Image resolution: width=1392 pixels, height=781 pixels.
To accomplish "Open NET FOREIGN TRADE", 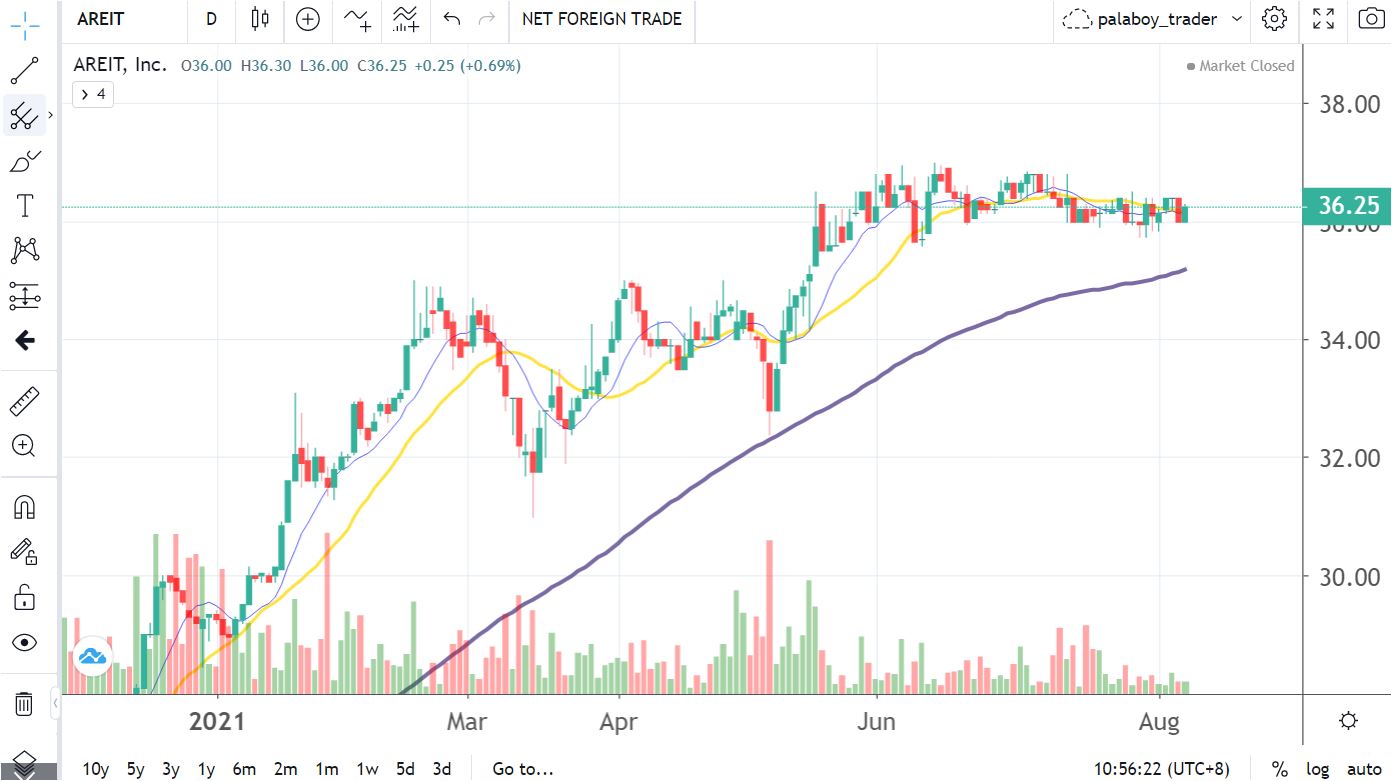I will tap(600, 19).
